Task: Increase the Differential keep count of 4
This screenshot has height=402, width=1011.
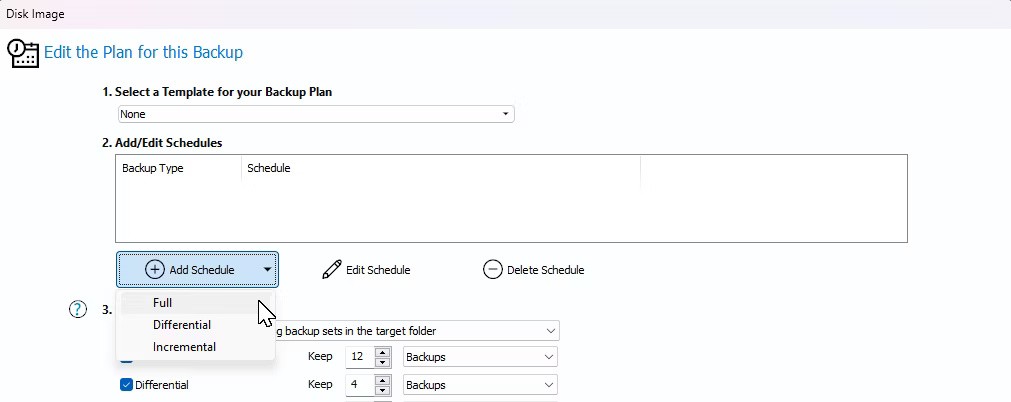Action: click(382, 380)
